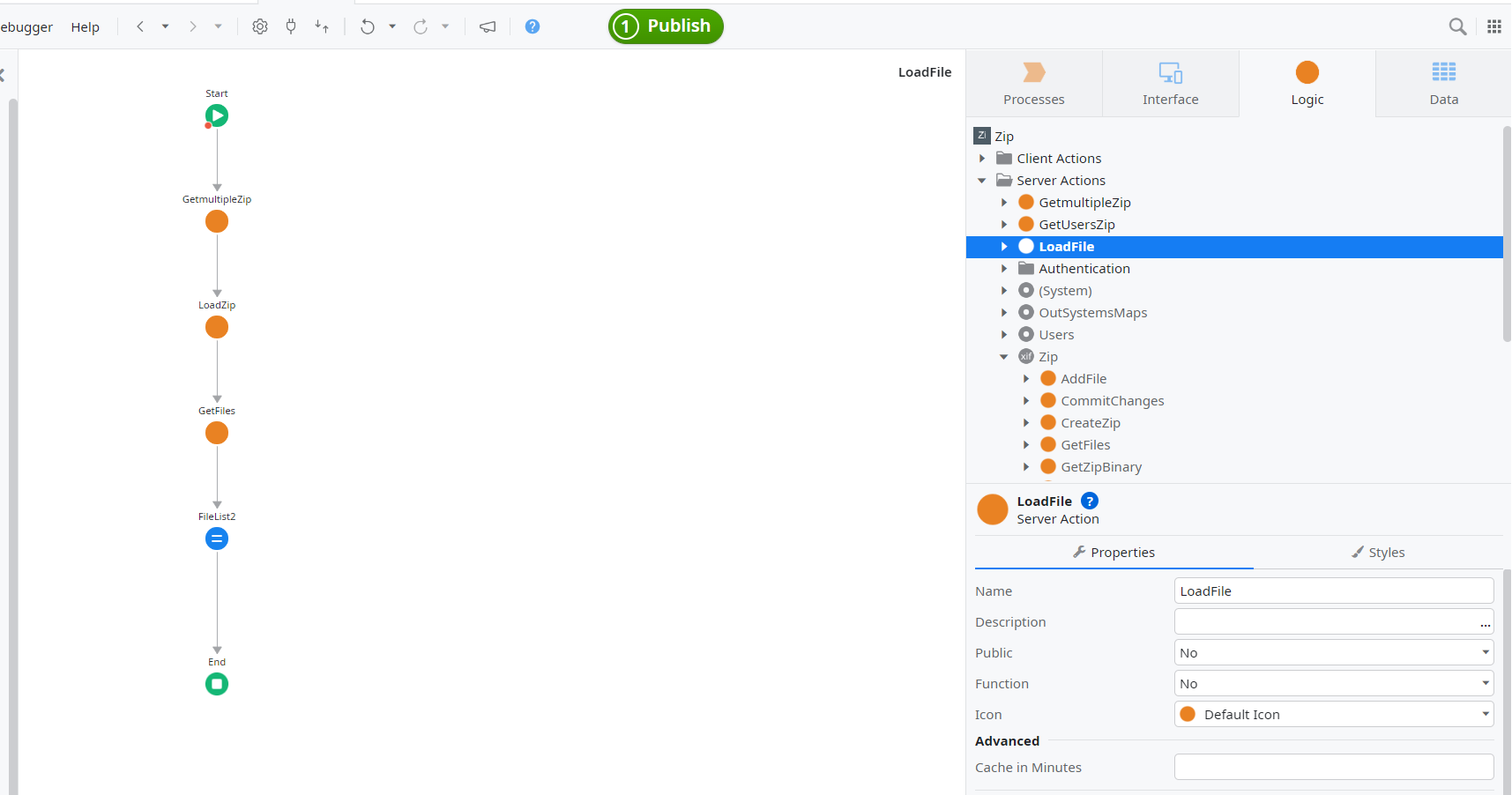Open the Redo history dropdown

tap(445, 26)
